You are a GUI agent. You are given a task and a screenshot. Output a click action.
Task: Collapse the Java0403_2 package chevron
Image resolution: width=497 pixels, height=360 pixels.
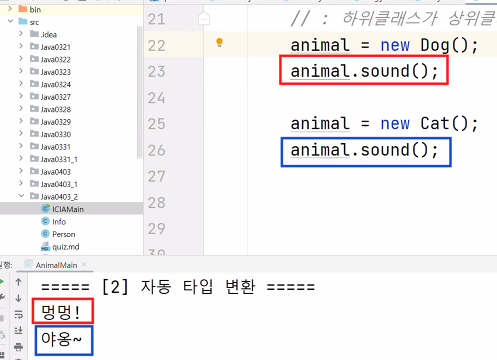pyautogui.click(x=21, y=196)
